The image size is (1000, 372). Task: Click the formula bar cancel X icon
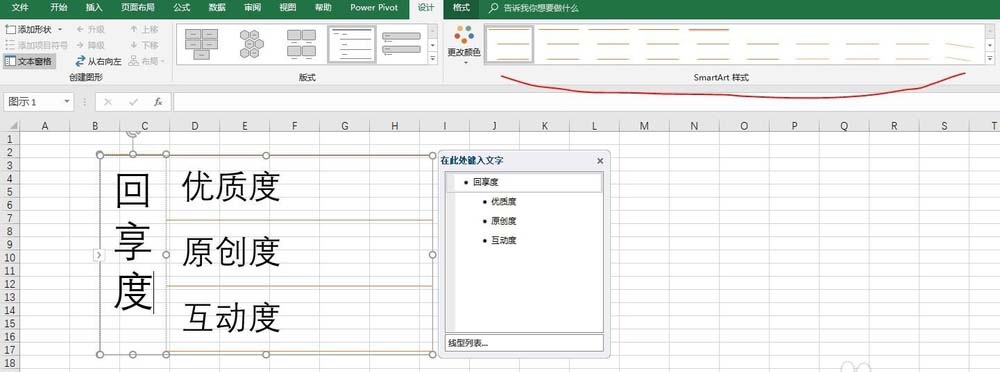[108, 102]
